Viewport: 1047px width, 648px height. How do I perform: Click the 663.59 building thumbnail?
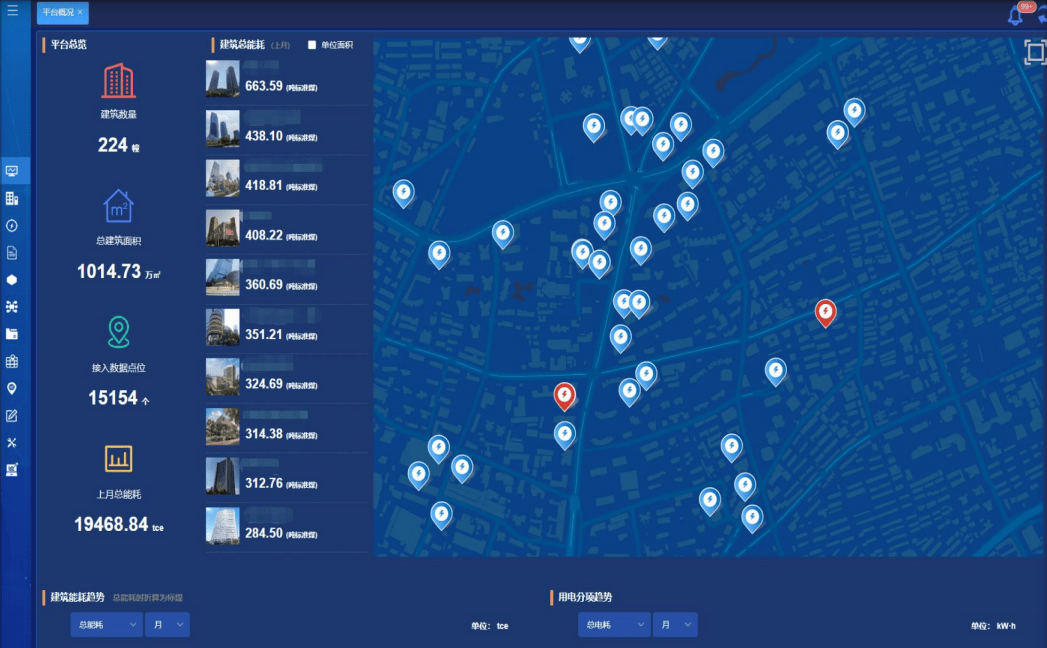[222, 79]
